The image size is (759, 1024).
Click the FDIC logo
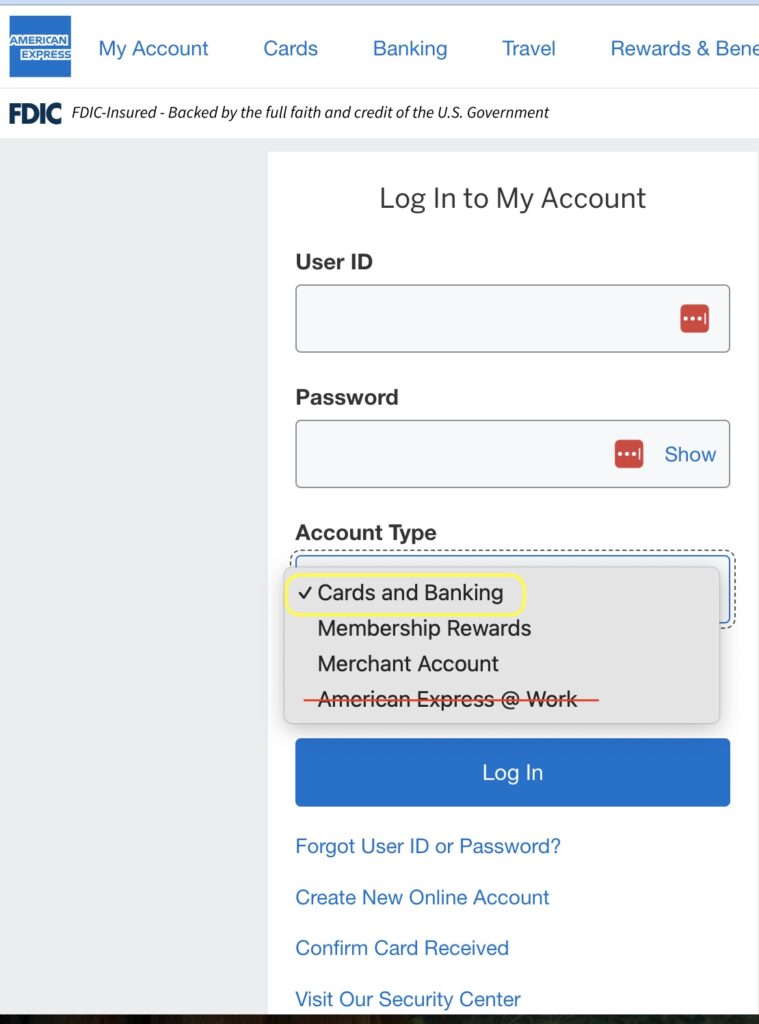point(35,113)
